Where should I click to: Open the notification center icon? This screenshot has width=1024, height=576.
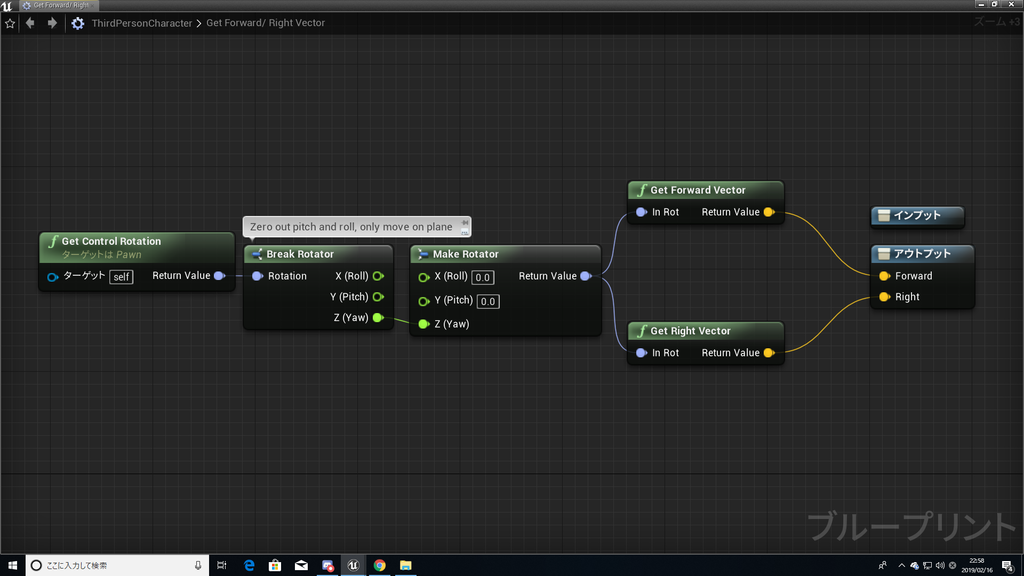pos(1008,566)
